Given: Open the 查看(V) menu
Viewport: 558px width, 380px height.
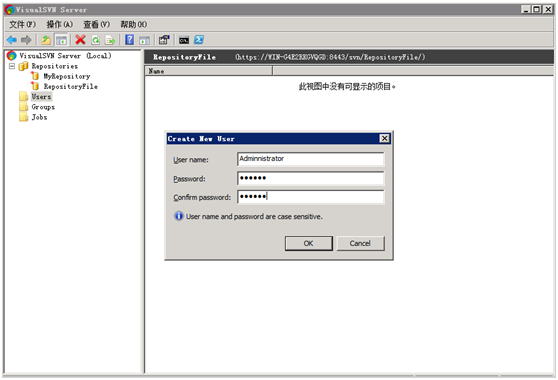Looking at the screenshot, I should [96, 25].
